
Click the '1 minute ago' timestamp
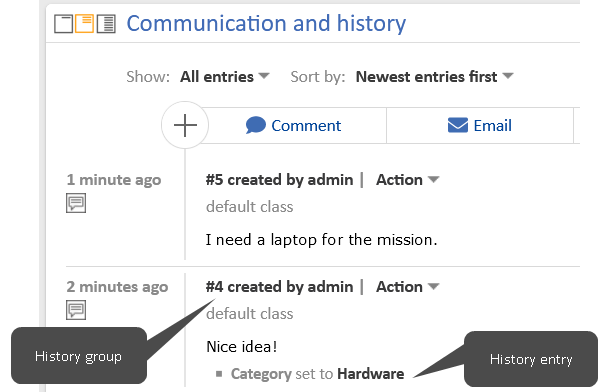114,180
